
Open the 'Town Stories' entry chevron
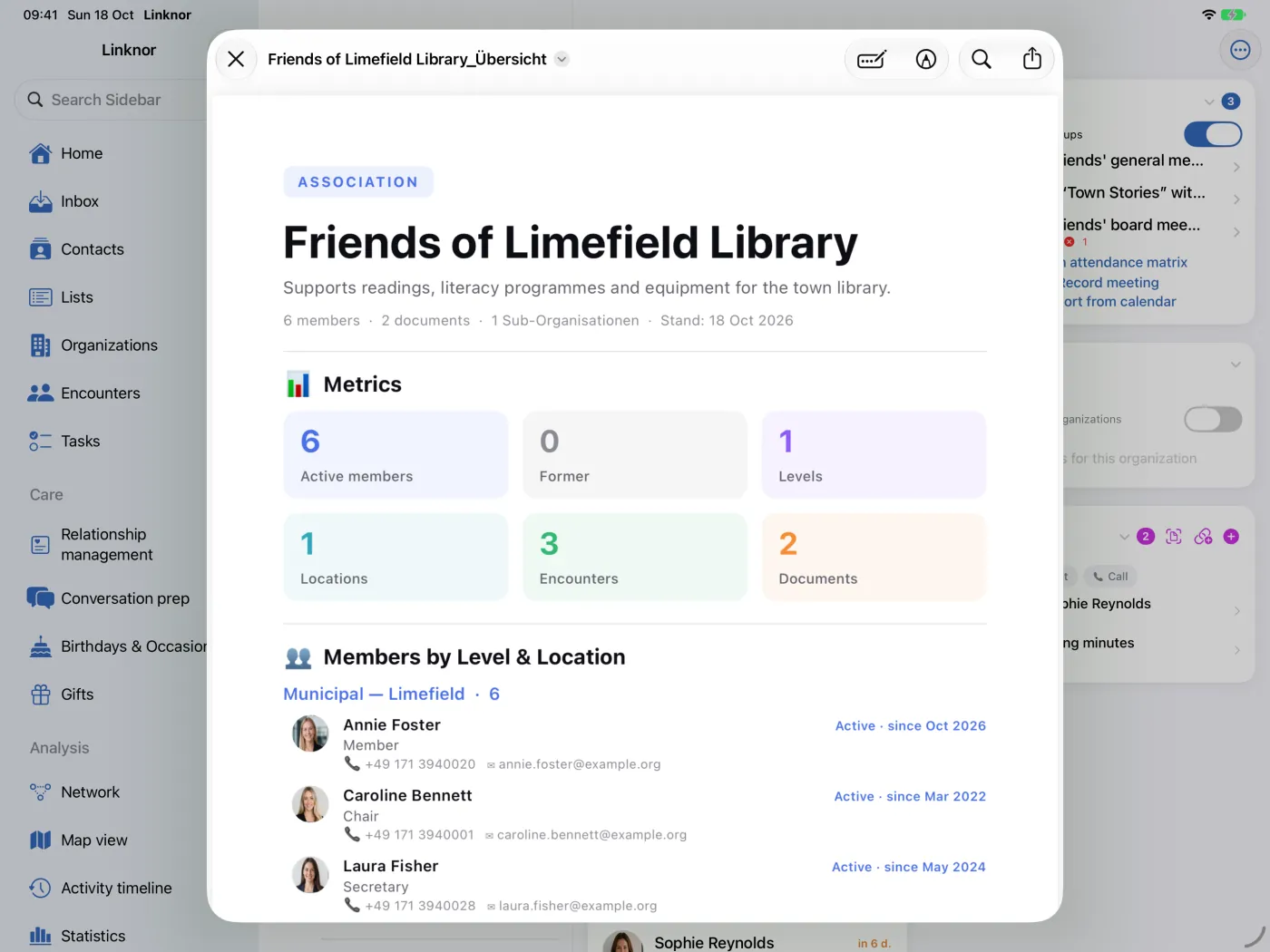pos(1236,199)
